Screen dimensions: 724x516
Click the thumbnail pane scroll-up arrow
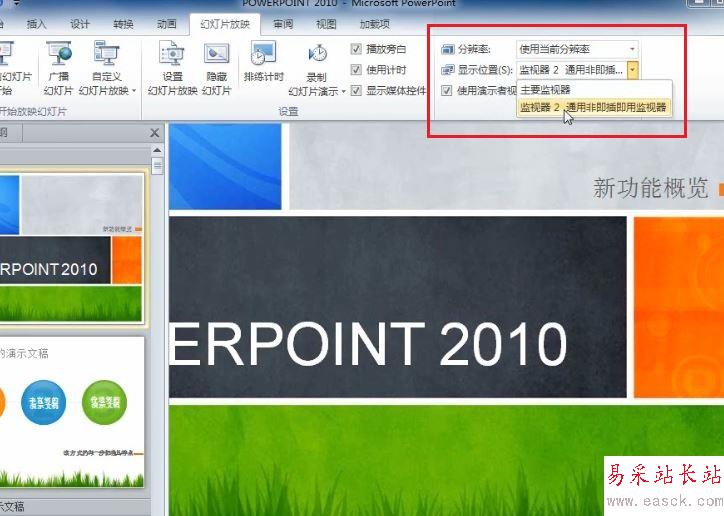(x=157, y=150)
